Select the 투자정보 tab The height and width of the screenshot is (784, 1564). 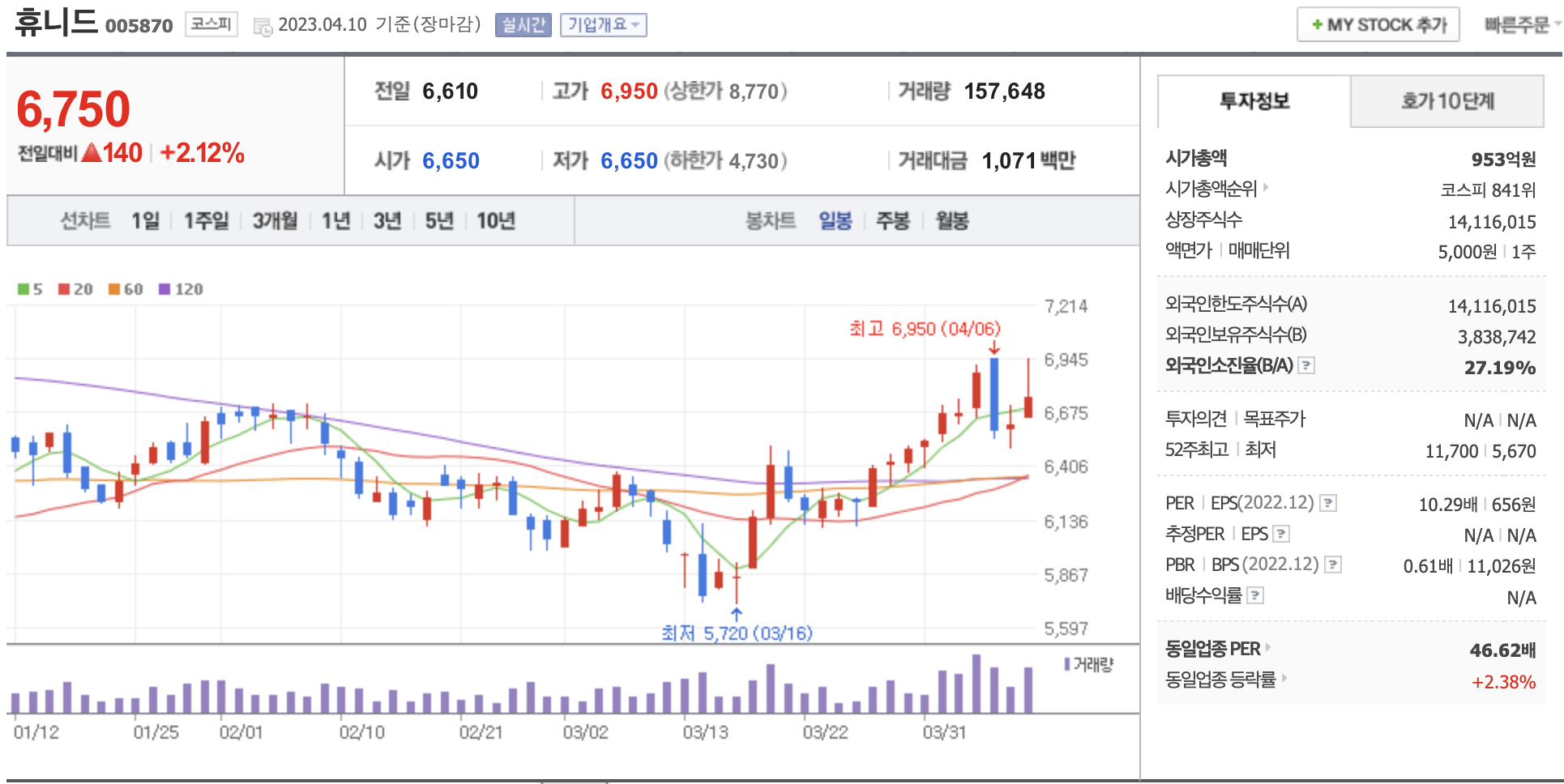(x=1254, y=101)
